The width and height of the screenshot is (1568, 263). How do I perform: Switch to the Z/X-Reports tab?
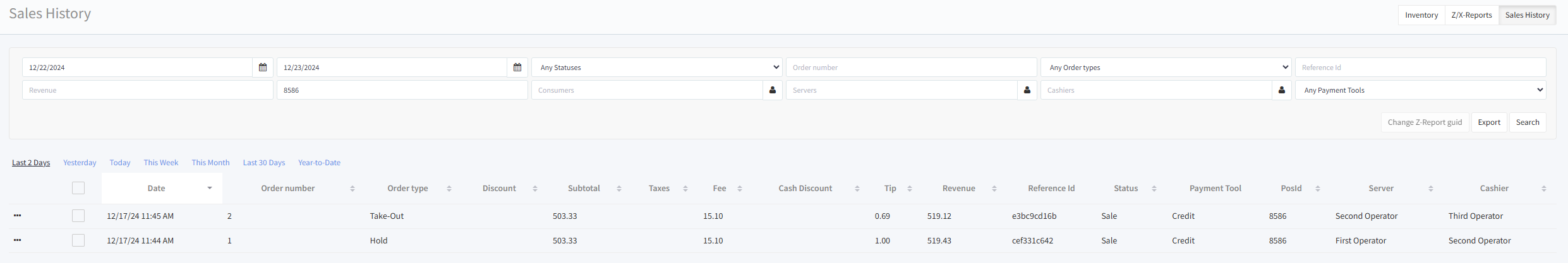point(1471,15)
